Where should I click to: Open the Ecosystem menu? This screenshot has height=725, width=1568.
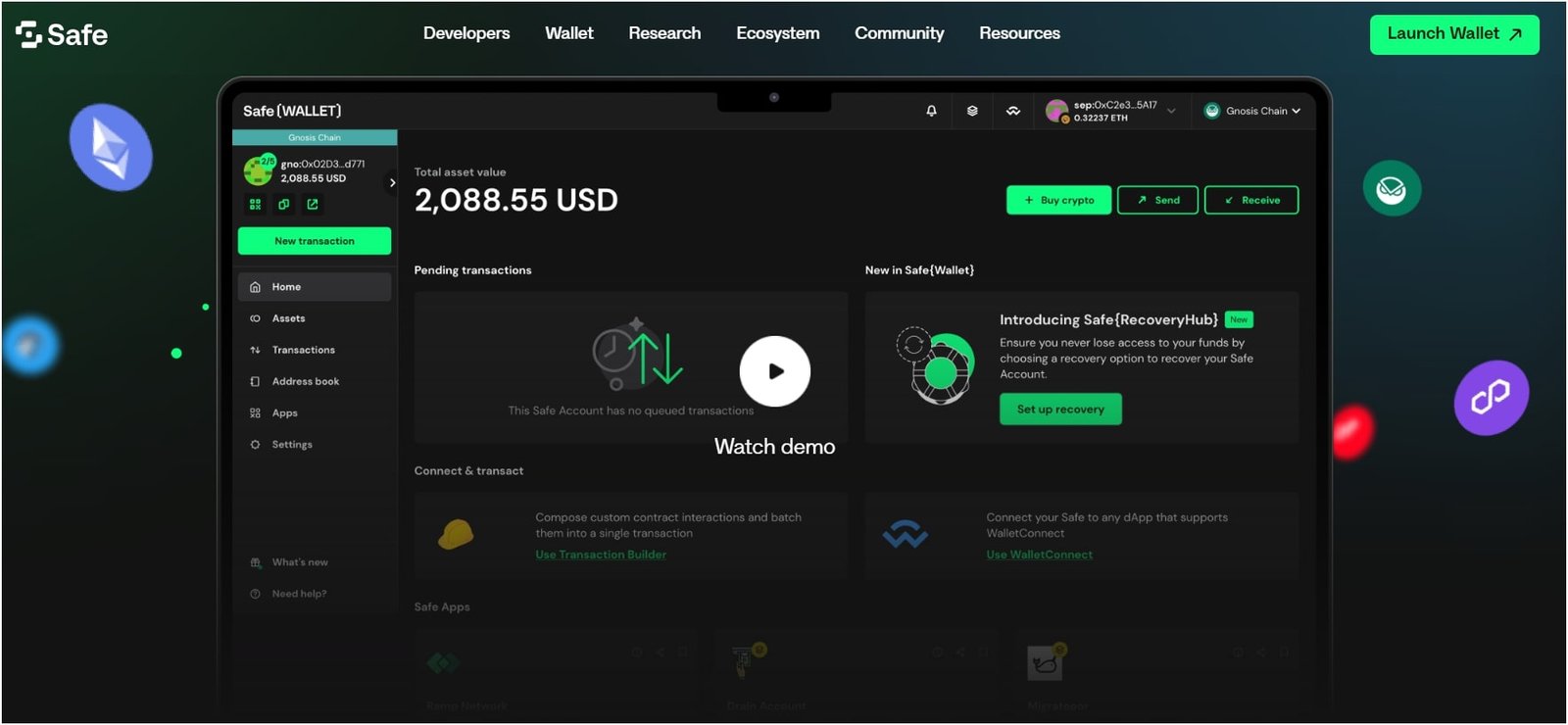(778, 33)
